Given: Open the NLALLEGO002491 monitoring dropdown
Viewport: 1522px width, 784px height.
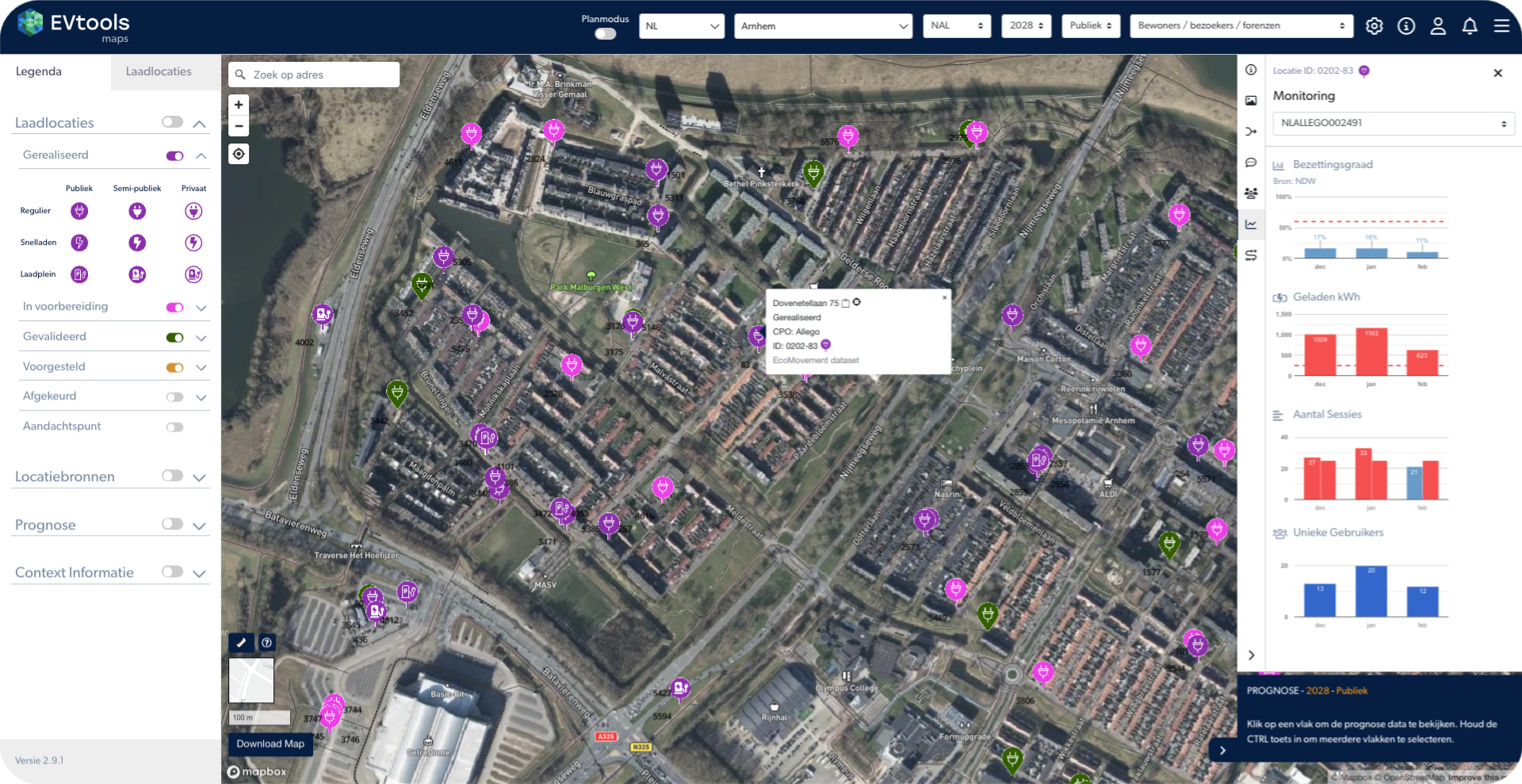Looking at the screenshot, I should [x=1393, y=124].
